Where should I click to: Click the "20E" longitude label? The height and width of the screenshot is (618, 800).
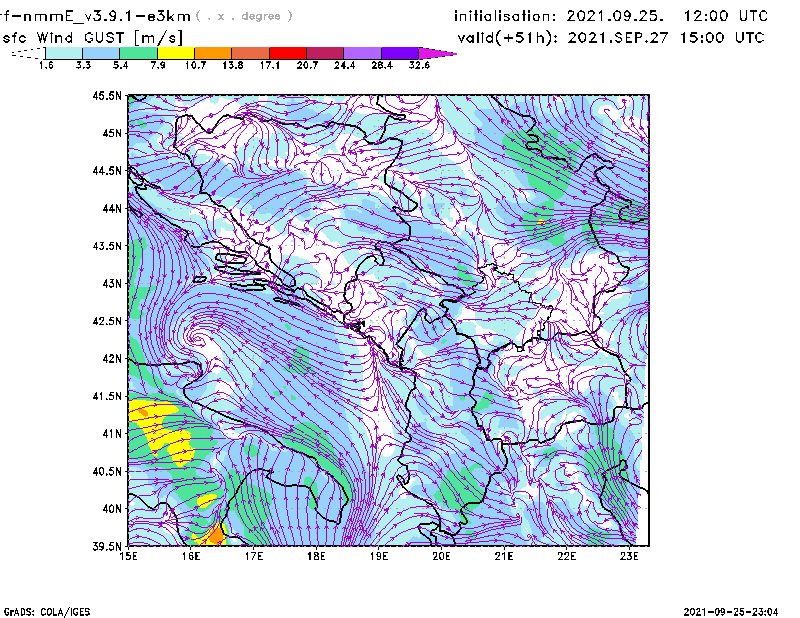(441, 556)
